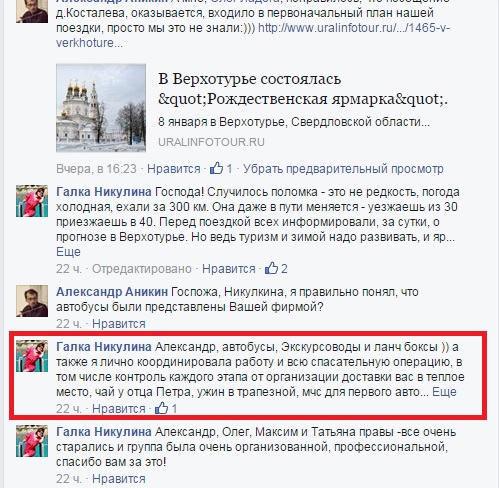Screen dimensions: 499x488
Task: Expand the Господа comment with Еще
Action: (68, 251)
